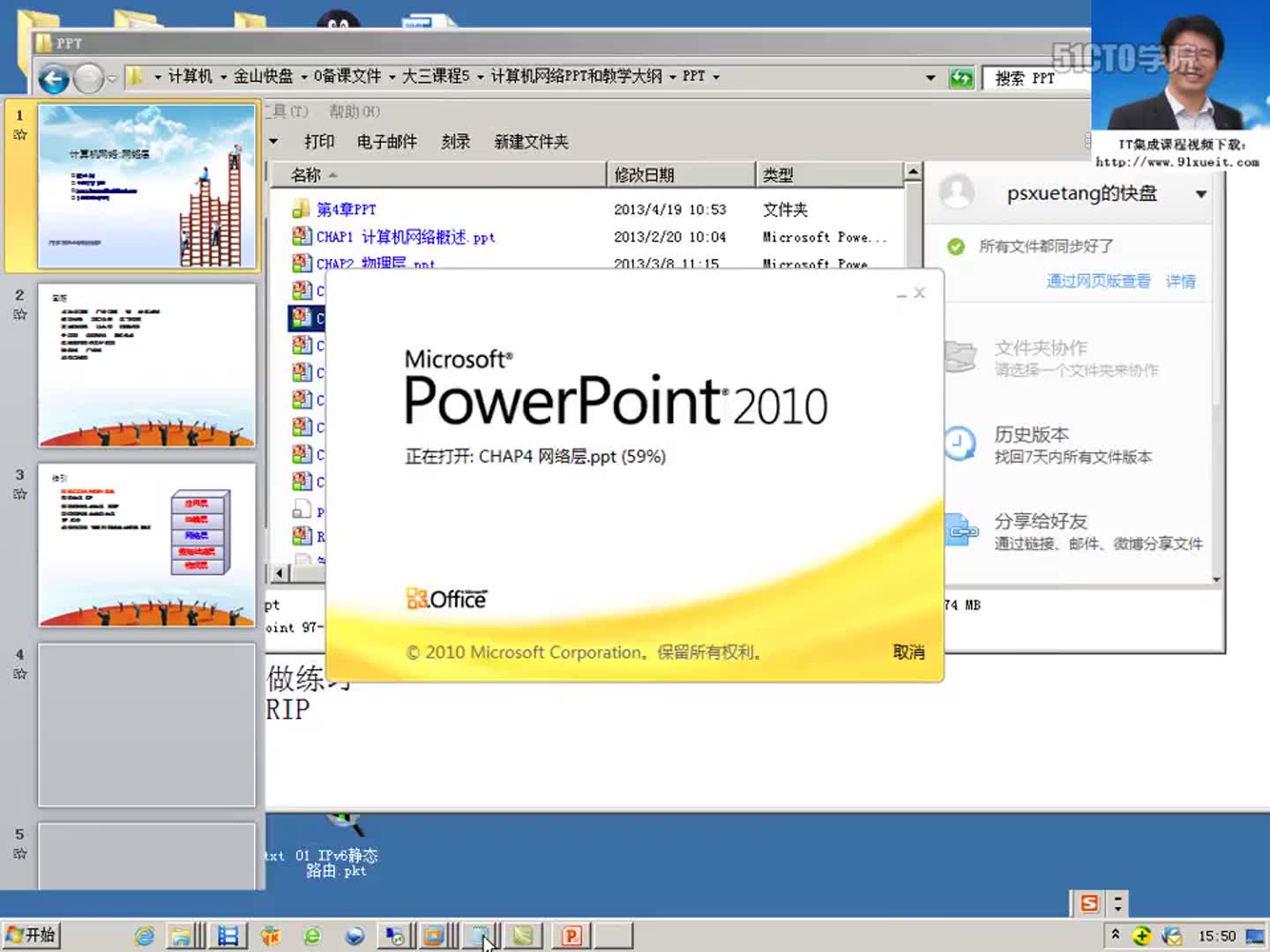Expand the dropdown arrow after 0备课文件 in the breadcrumb

click(x=392, y=78)
